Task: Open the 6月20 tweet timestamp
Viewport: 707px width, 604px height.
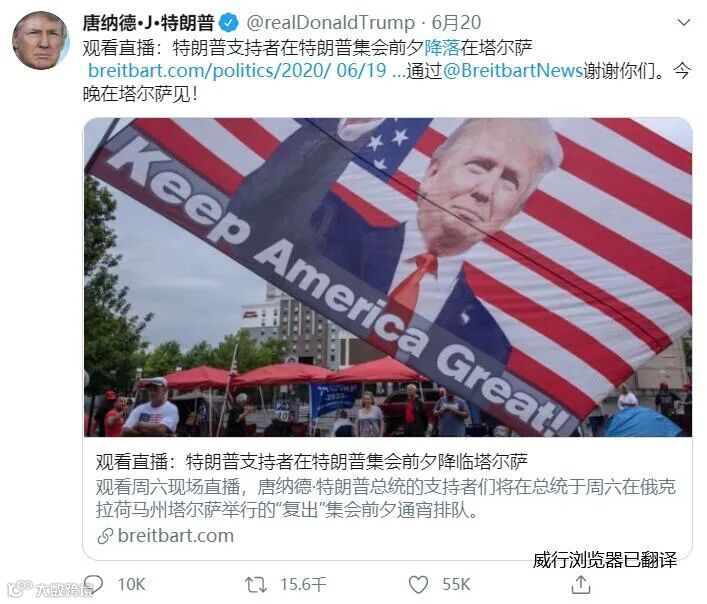Action: pos(456,23)
